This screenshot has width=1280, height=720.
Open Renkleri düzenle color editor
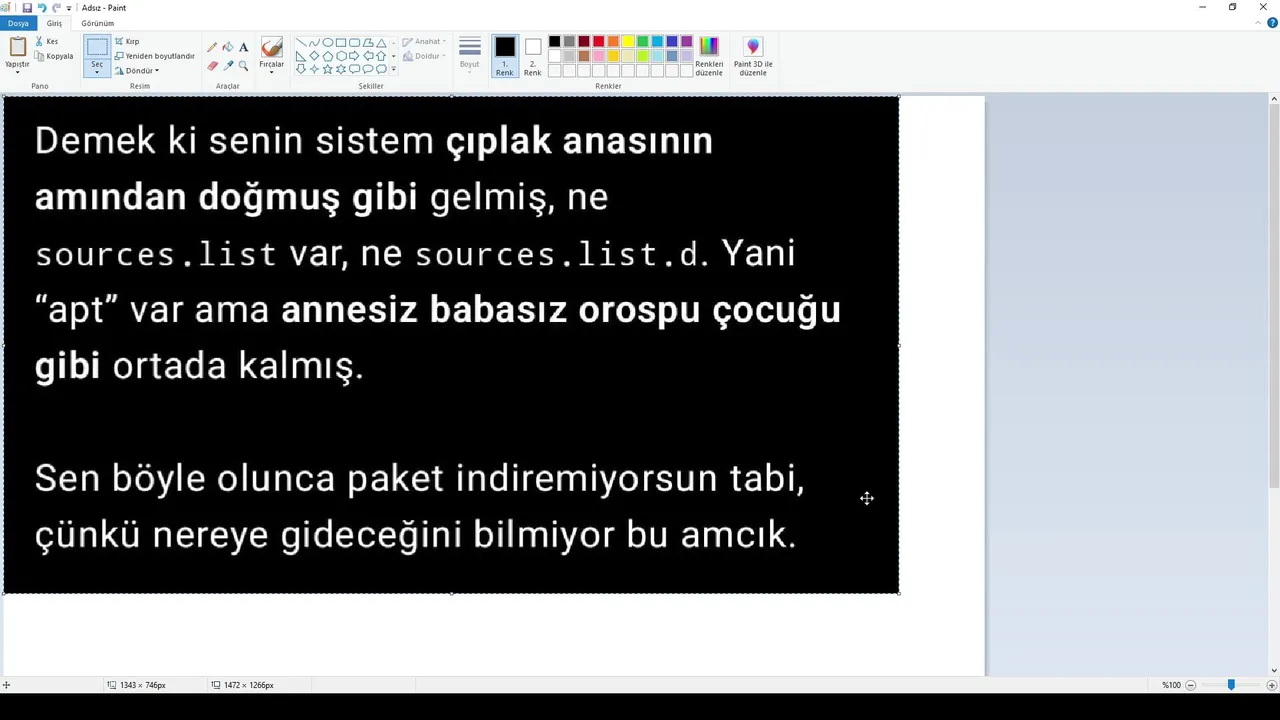coord(709,56)
